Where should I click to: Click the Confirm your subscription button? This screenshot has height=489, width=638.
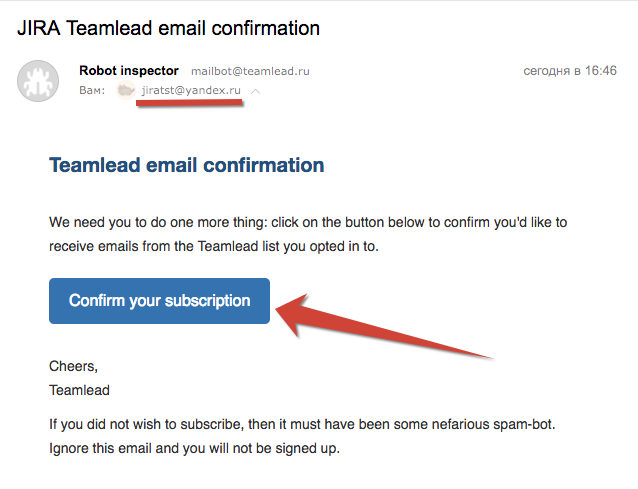coord(159,301)
